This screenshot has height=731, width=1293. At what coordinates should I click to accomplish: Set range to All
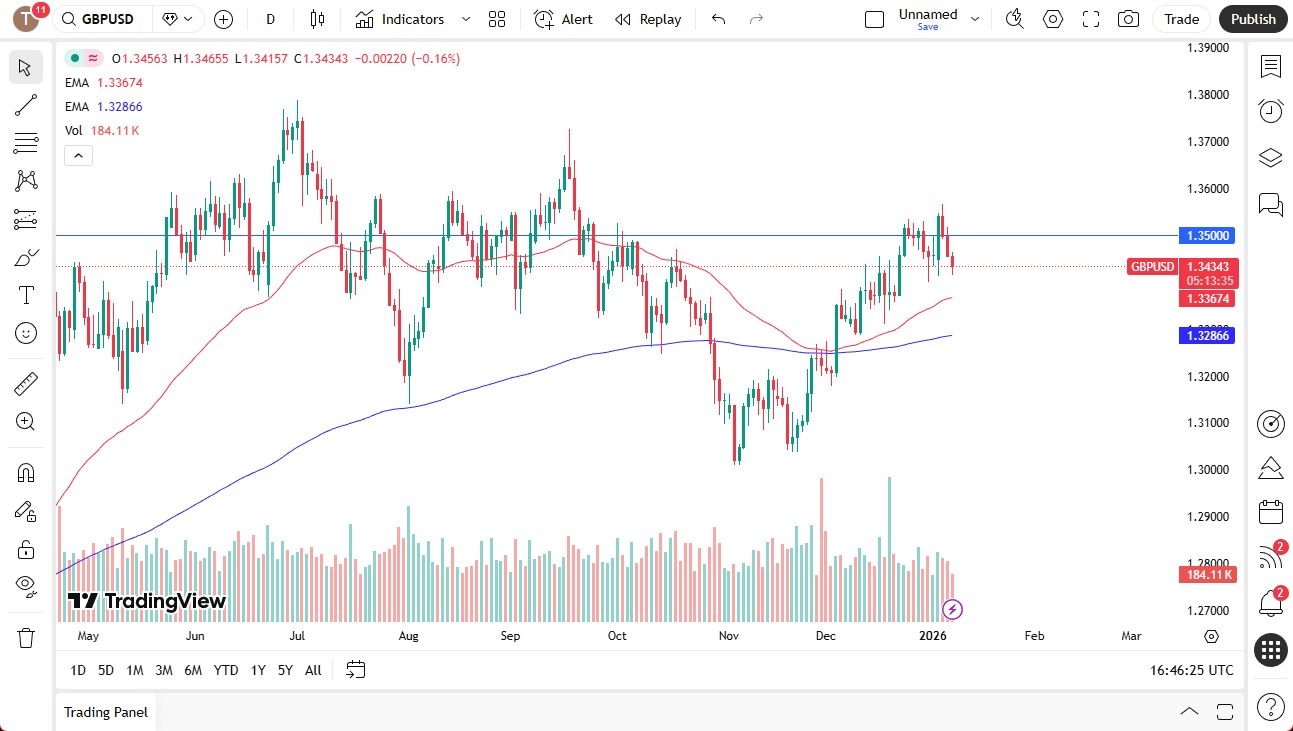[x=313, y=670]
